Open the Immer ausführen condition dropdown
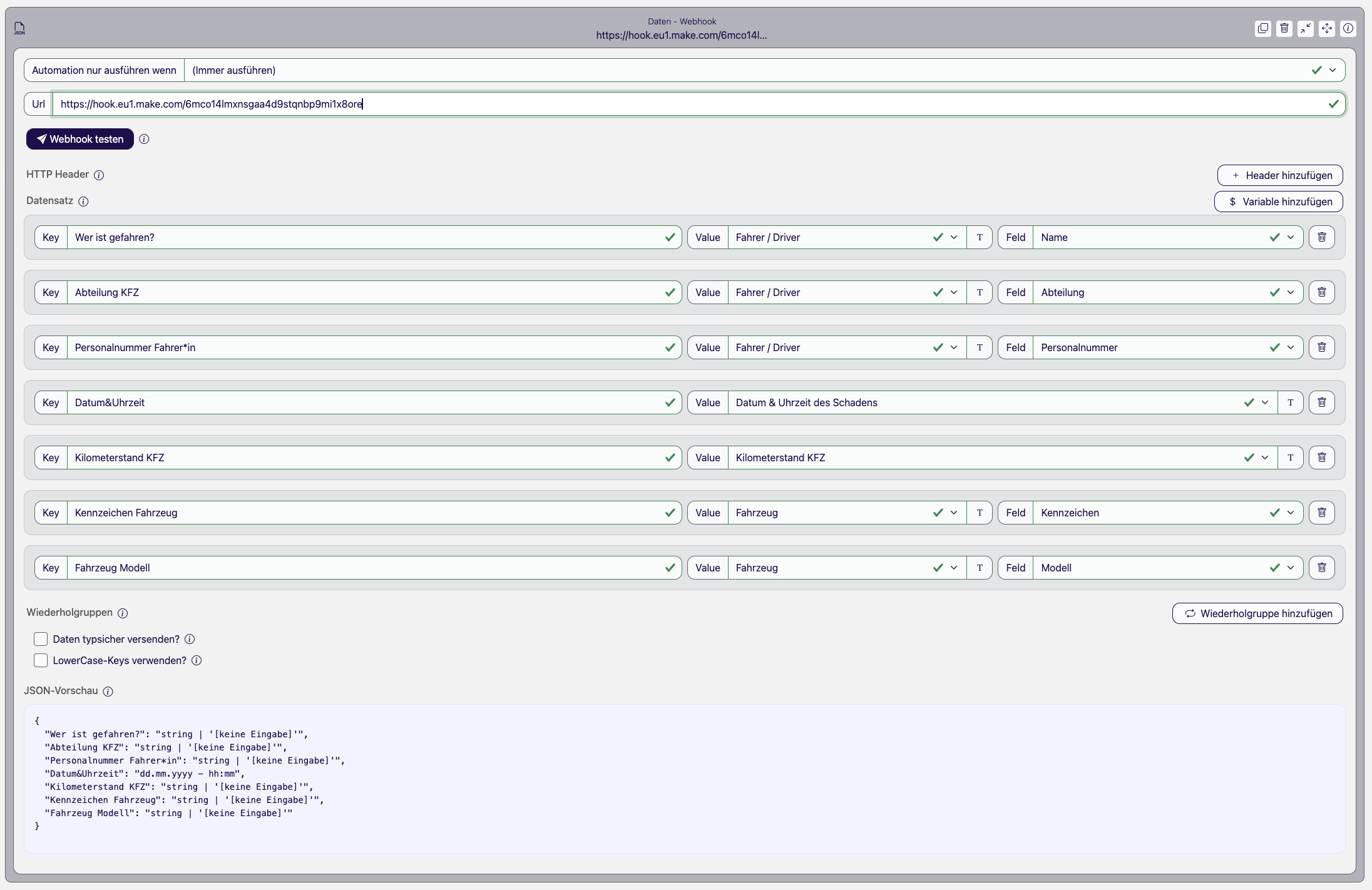 pyautogui.click(x=764, y=70)
